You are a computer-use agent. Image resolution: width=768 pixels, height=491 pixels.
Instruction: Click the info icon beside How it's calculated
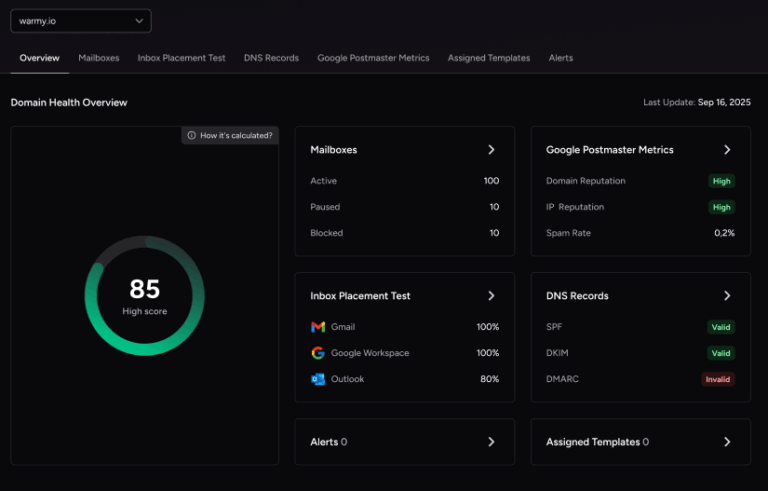(x=192, y=135)
